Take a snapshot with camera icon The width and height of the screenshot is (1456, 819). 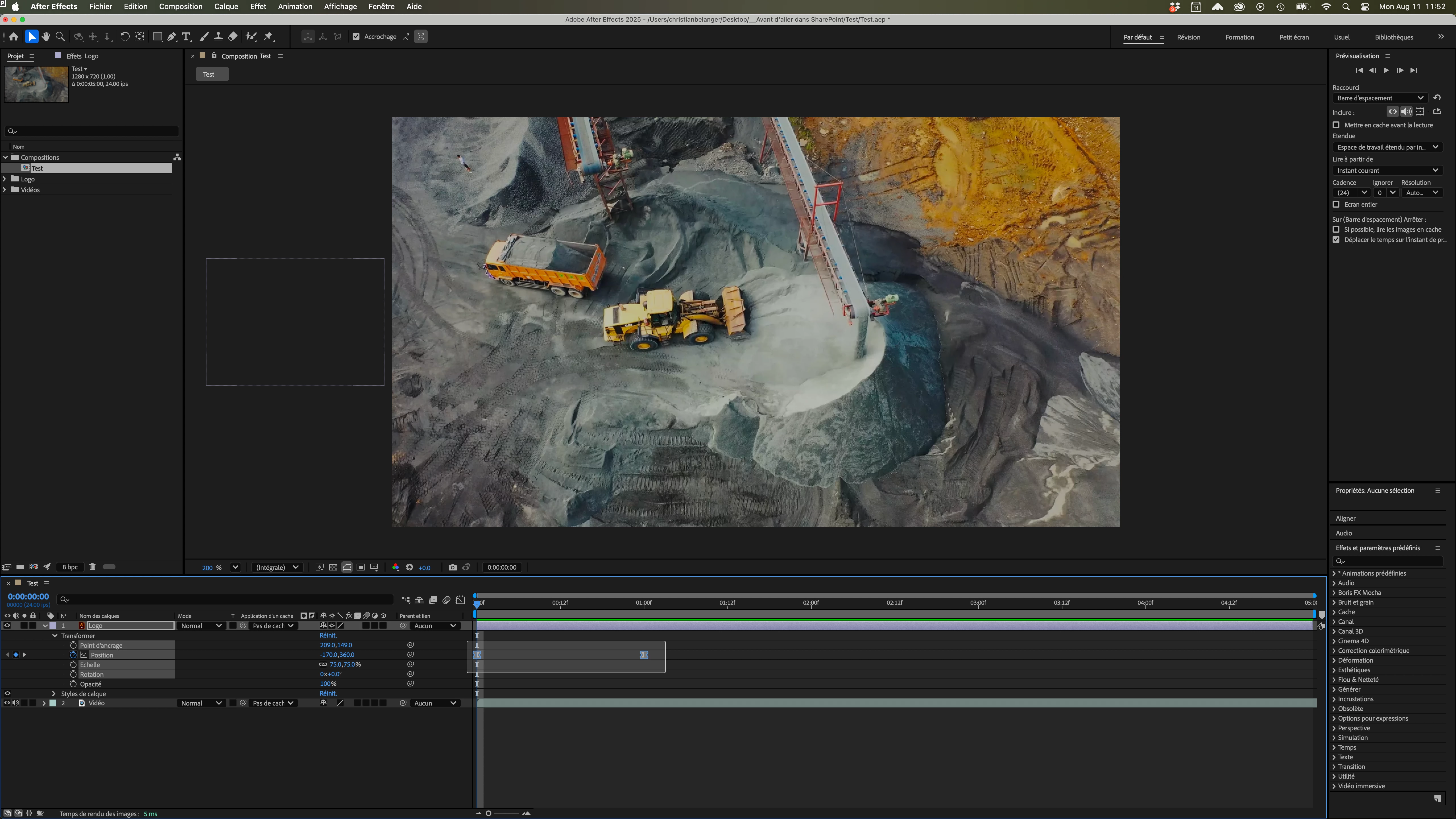452,568
